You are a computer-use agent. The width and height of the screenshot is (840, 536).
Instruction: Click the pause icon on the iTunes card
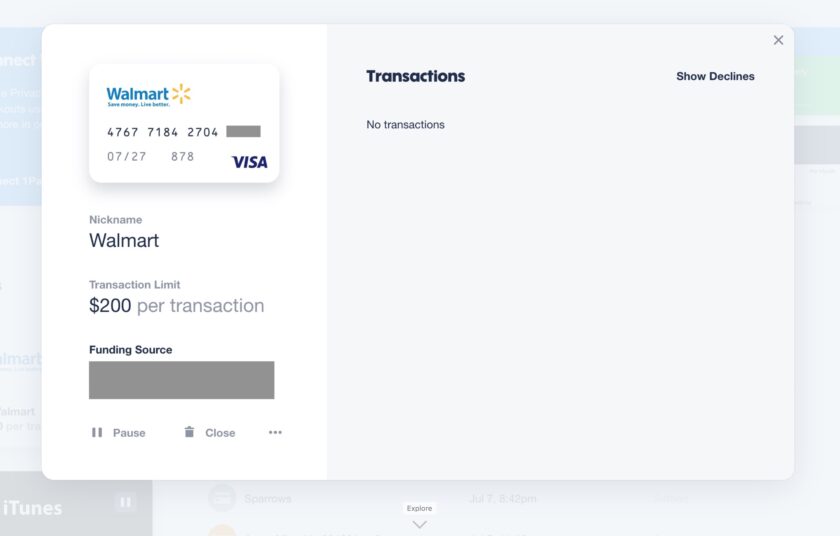point(125,502)
